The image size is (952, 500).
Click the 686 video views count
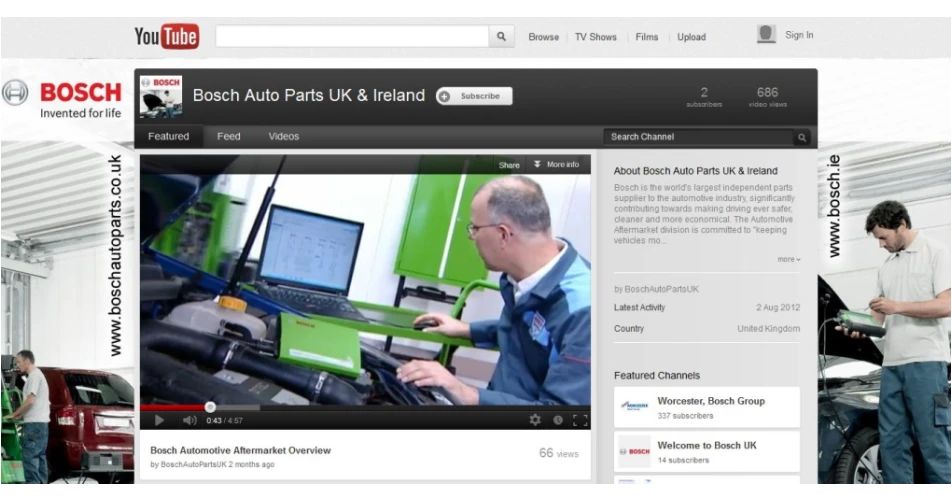(767, 96)
